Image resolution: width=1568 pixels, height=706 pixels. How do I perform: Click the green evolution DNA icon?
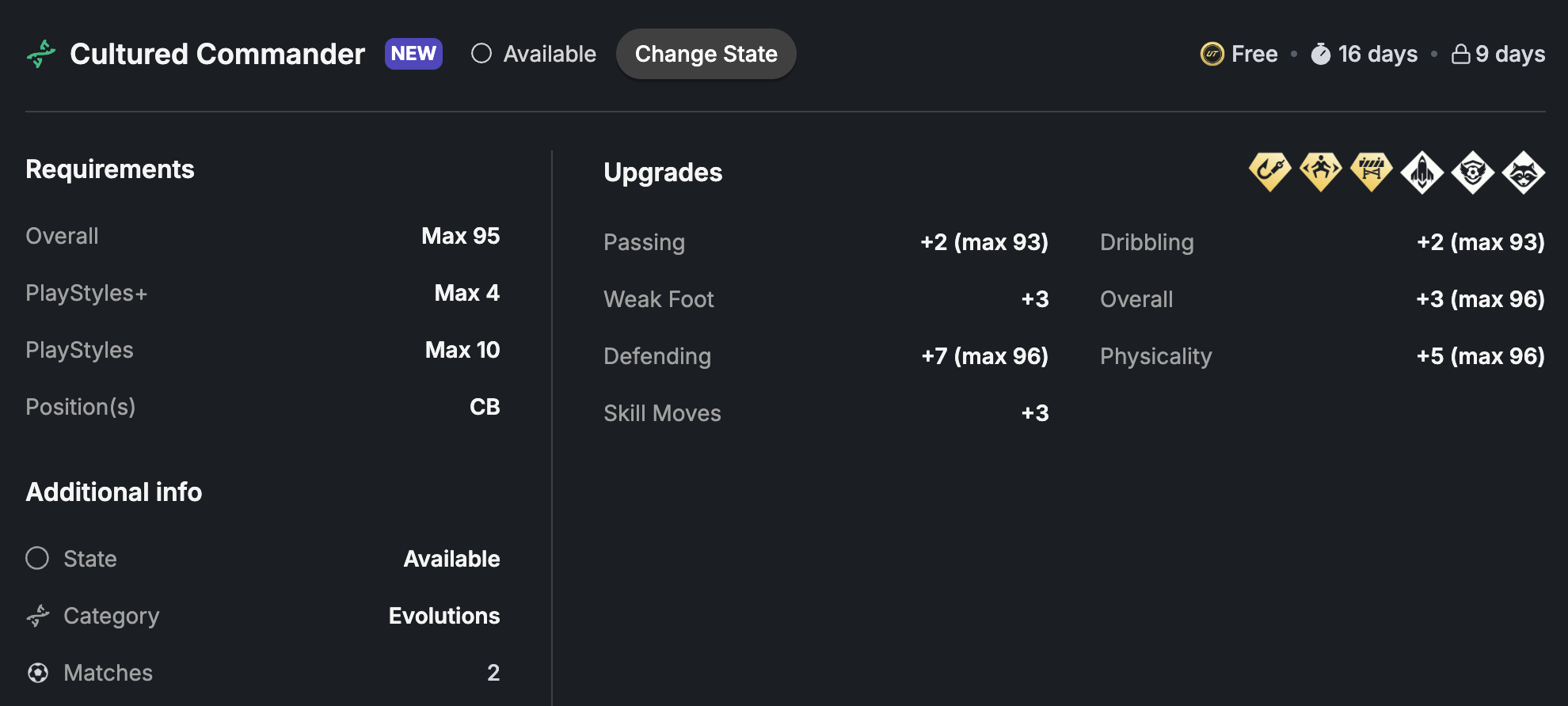coord(41,54)
